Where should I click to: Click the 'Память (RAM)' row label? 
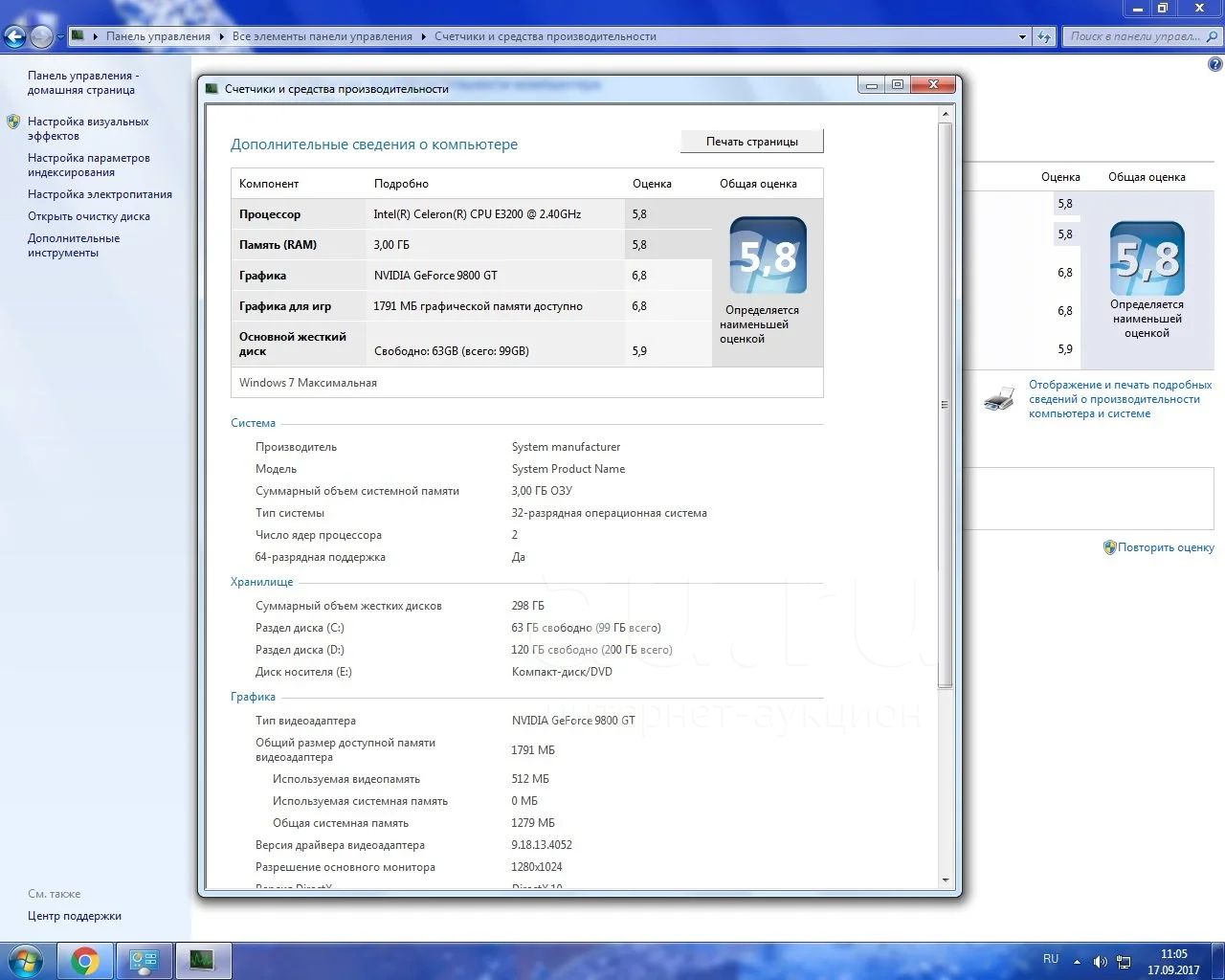(278, 245)
